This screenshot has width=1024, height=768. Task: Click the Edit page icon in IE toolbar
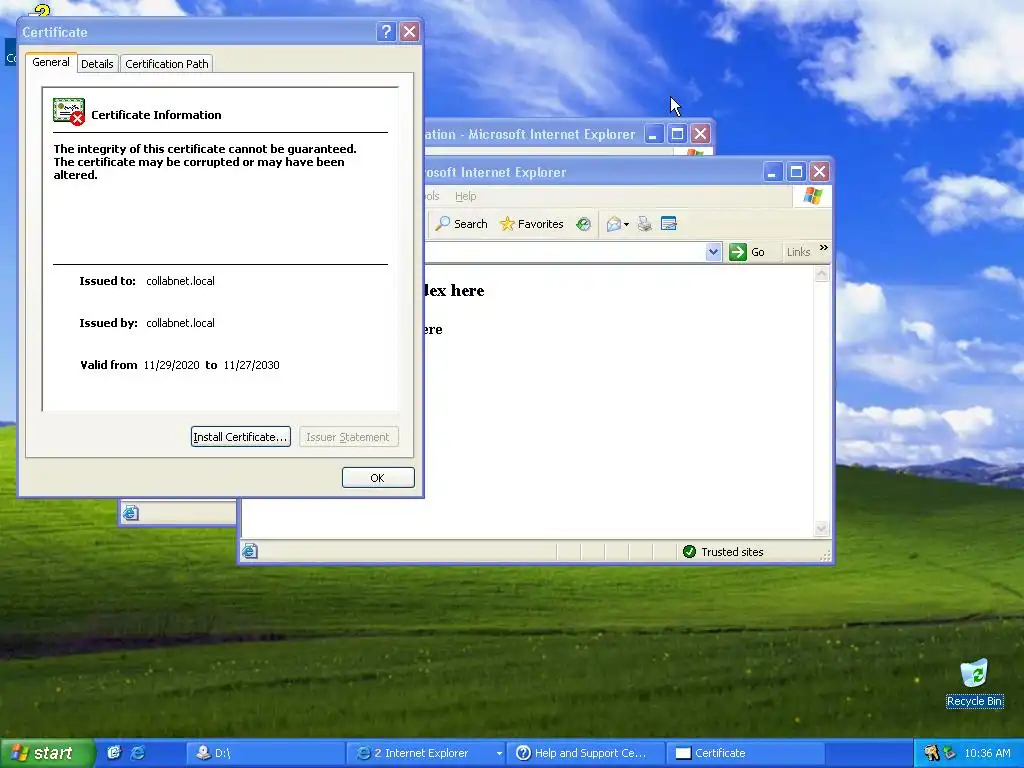[669, 224]
